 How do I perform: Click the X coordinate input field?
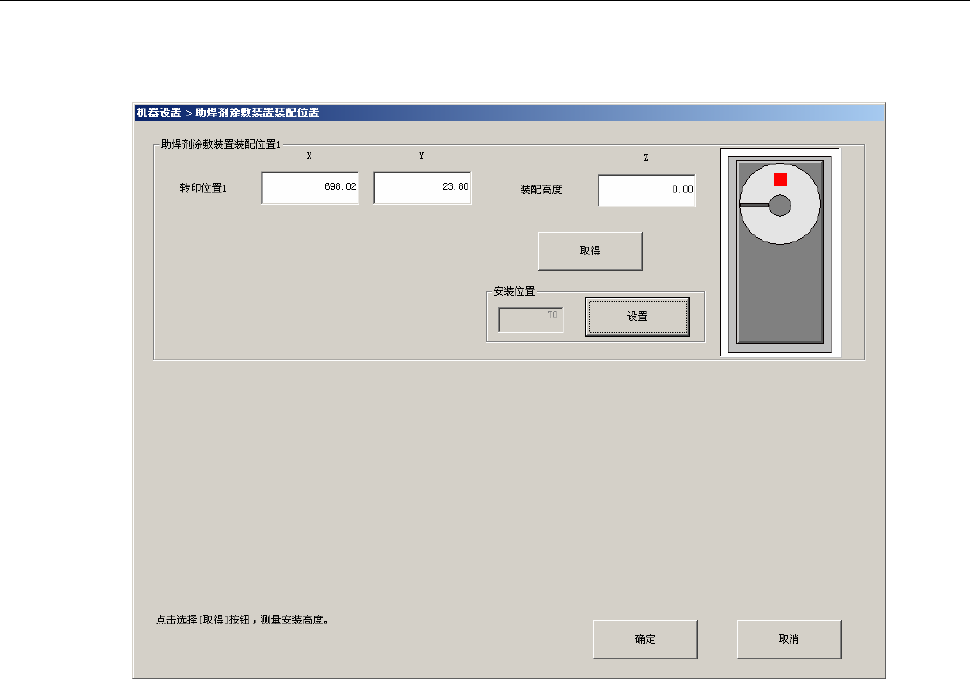click(x=310, y=188)
